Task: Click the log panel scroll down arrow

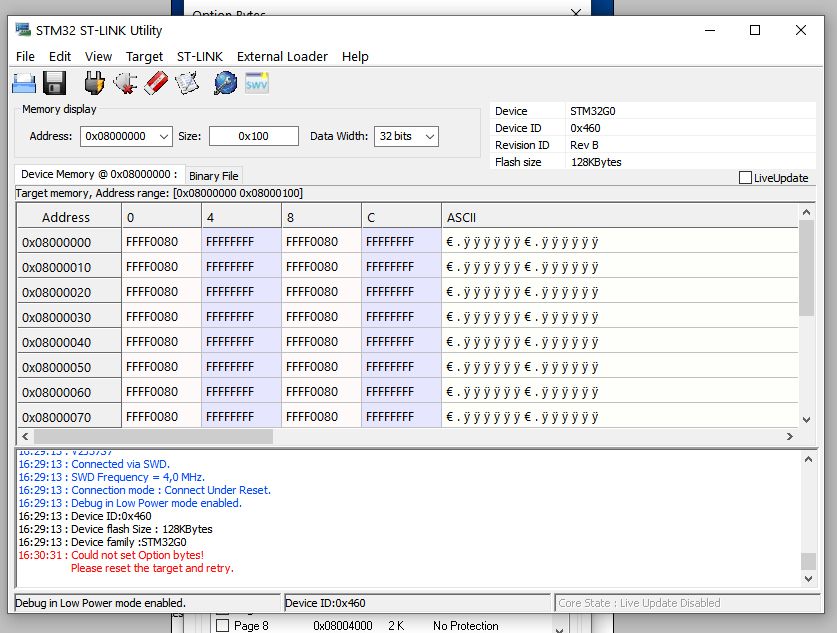Action: tap(808, 579)
